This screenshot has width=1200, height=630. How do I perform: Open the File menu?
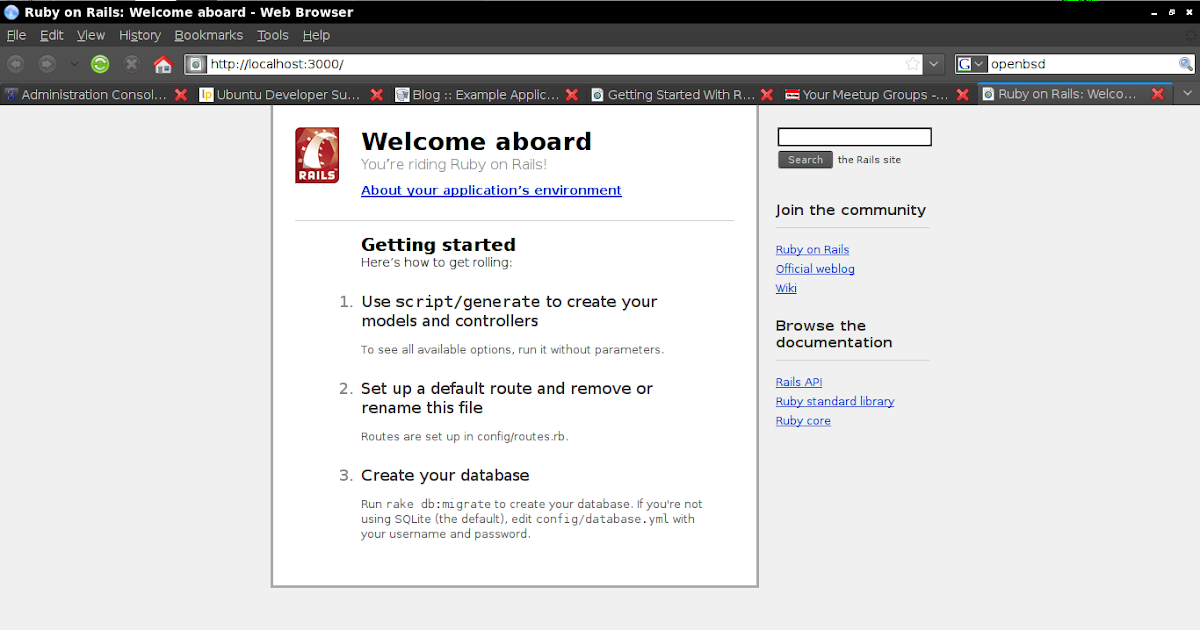point(16,35)
